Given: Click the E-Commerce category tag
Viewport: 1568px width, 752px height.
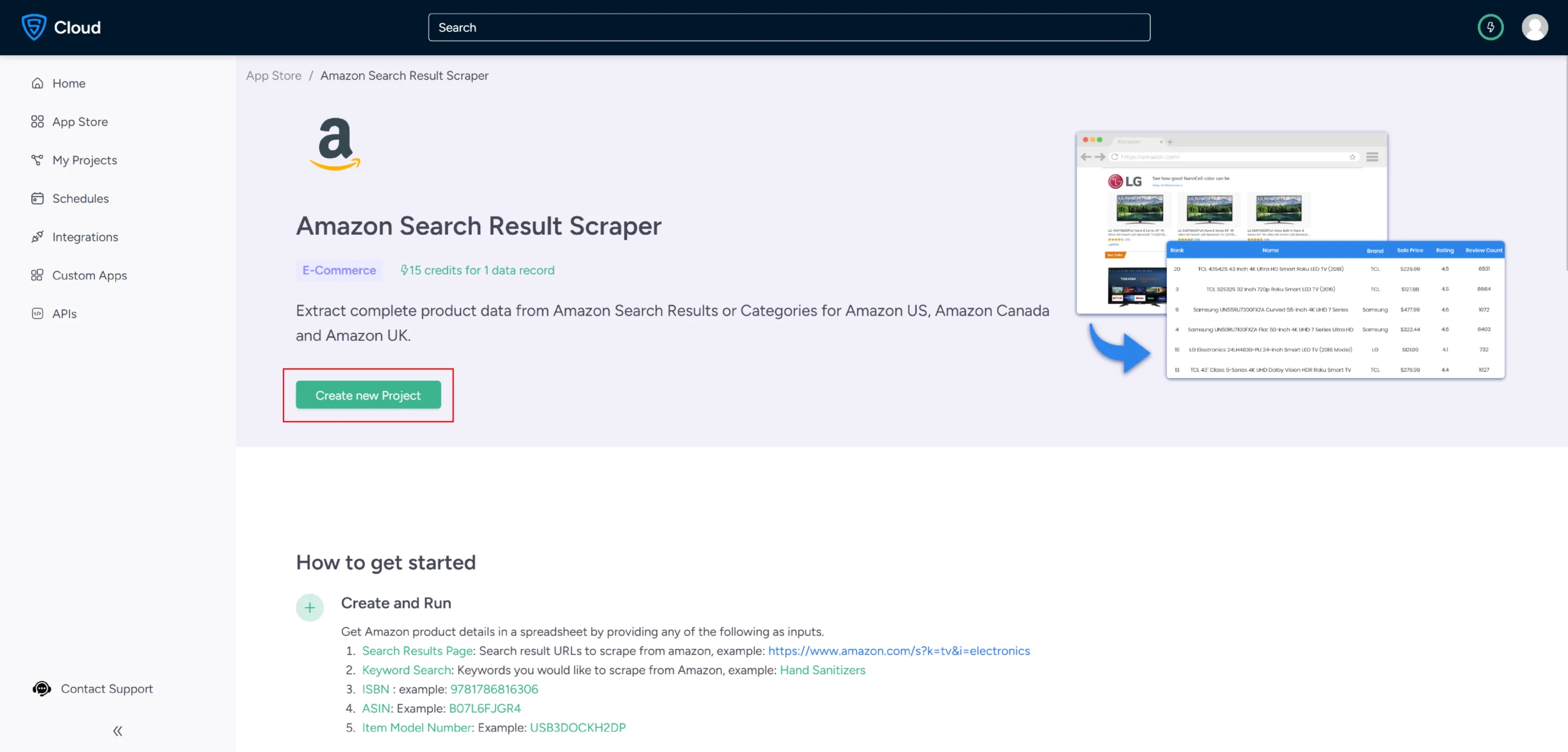Looking at the screenshot, I should coord(339,270).
